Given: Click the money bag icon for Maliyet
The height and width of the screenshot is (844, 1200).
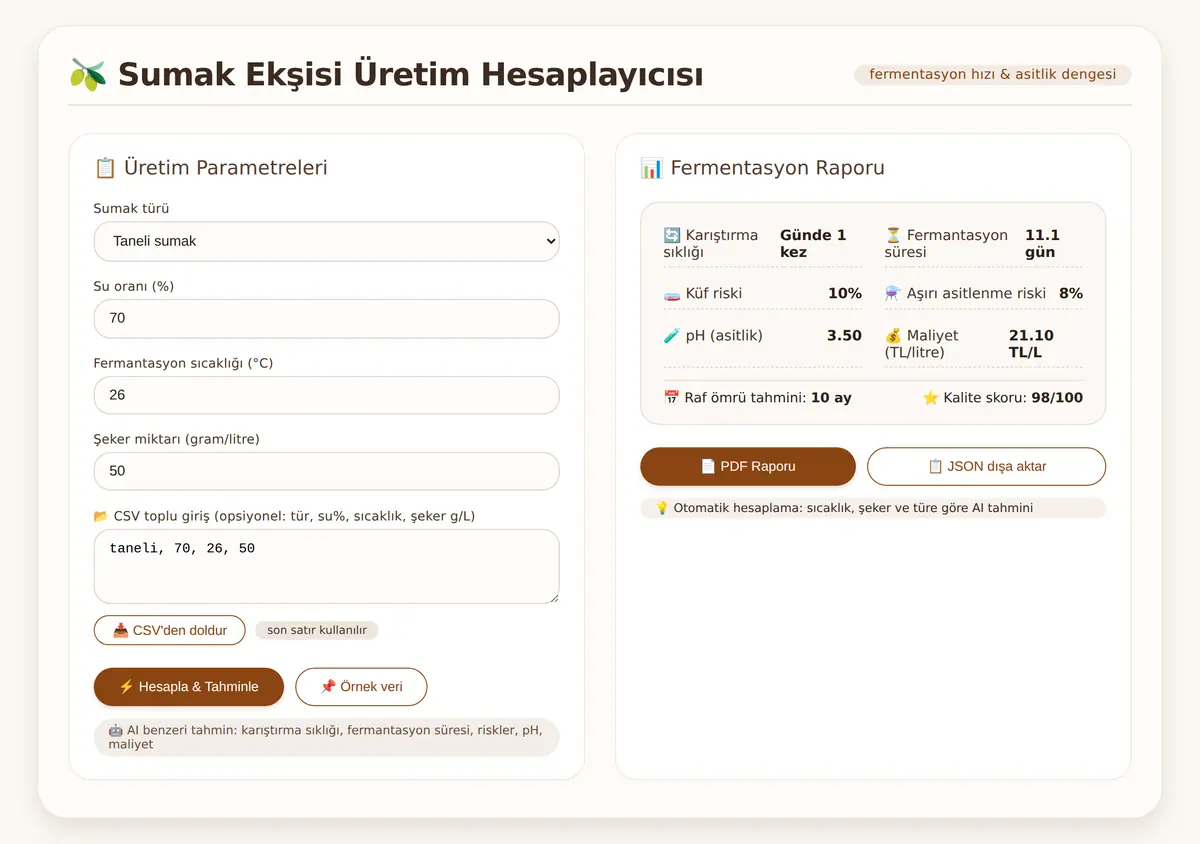Looking at the screenshot, I should [x=893, y=336].
